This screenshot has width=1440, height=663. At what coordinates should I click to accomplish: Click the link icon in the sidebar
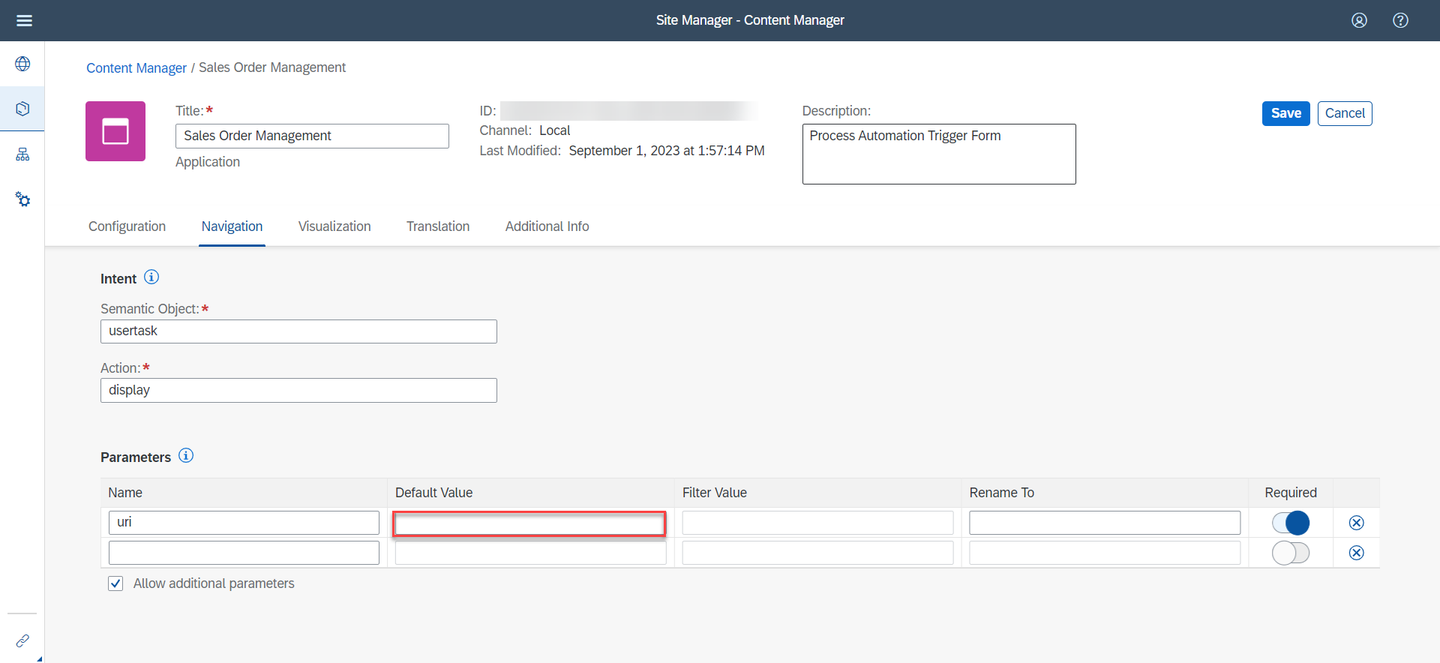click(22, 641)
